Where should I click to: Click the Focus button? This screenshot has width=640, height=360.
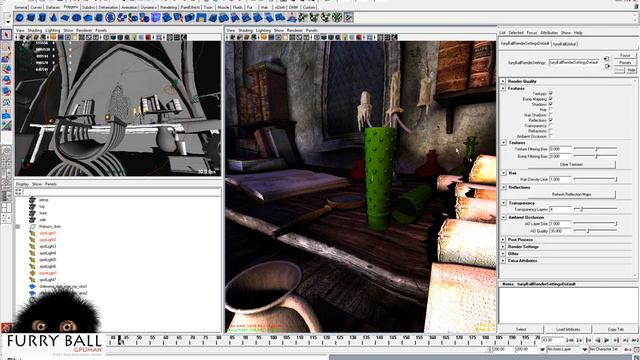point(625,56)
